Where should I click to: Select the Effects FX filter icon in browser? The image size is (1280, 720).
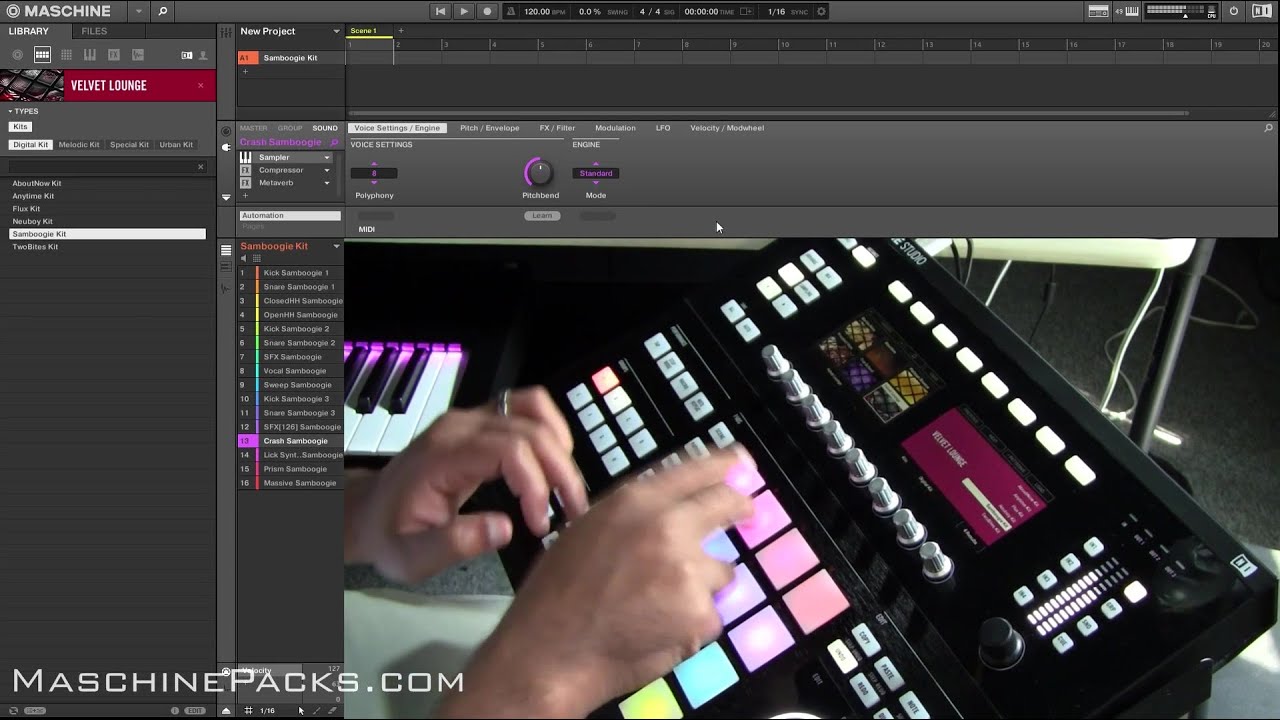tap(114, 55)
